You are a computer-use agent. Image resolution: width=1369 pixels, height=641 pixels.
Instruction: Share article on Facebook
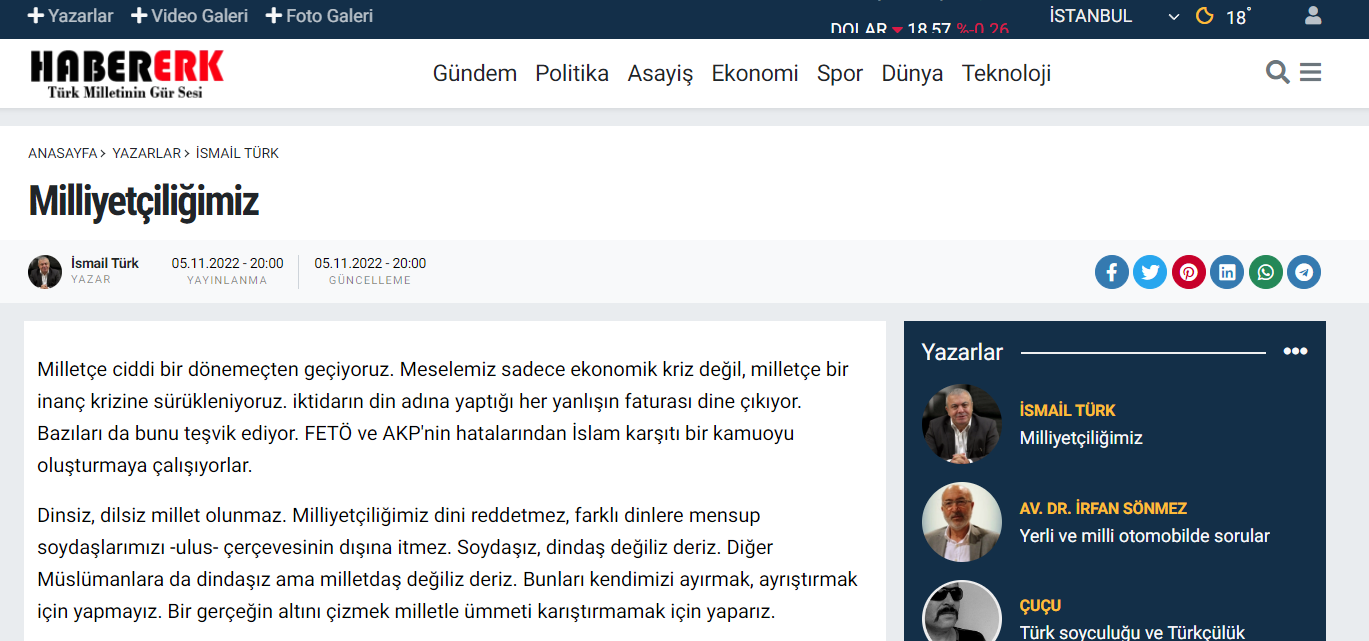pos(1111,272)
